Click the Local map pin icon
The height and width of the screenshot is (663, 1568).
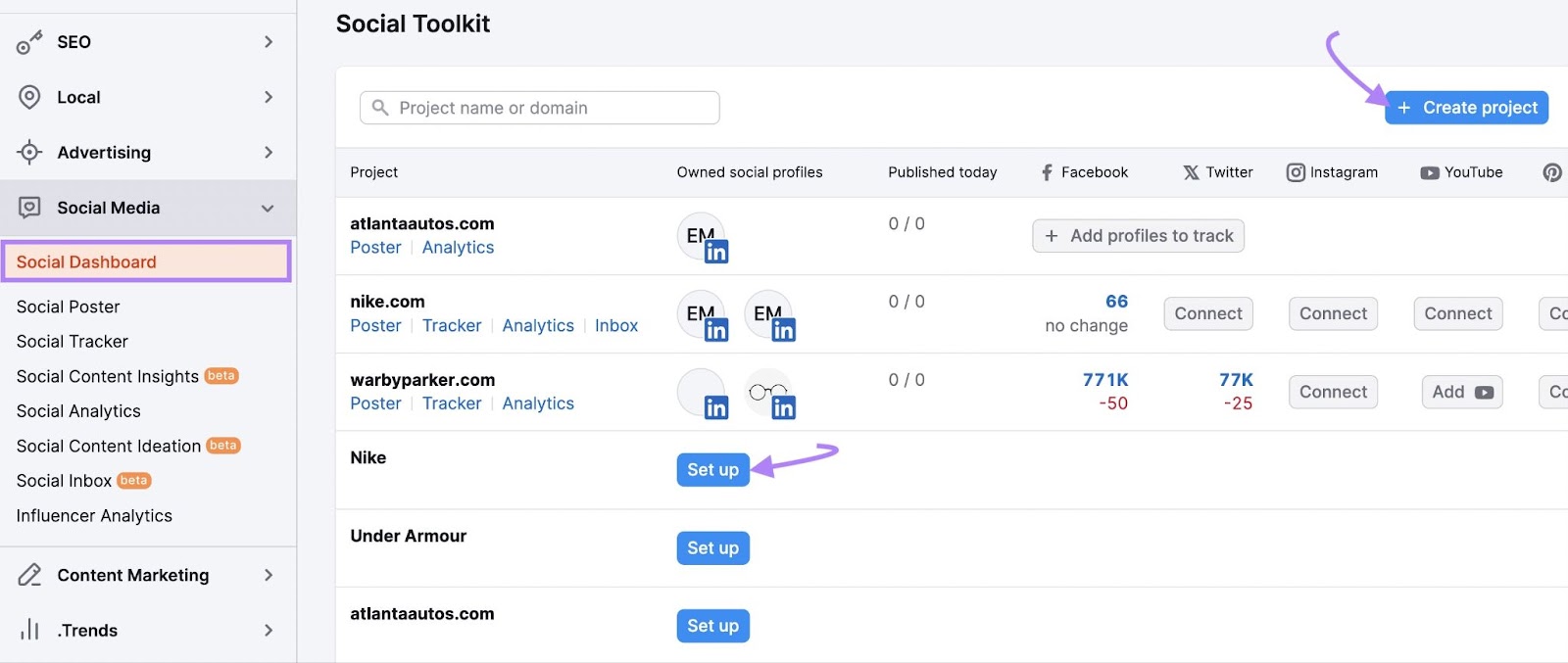coord(29,97)
